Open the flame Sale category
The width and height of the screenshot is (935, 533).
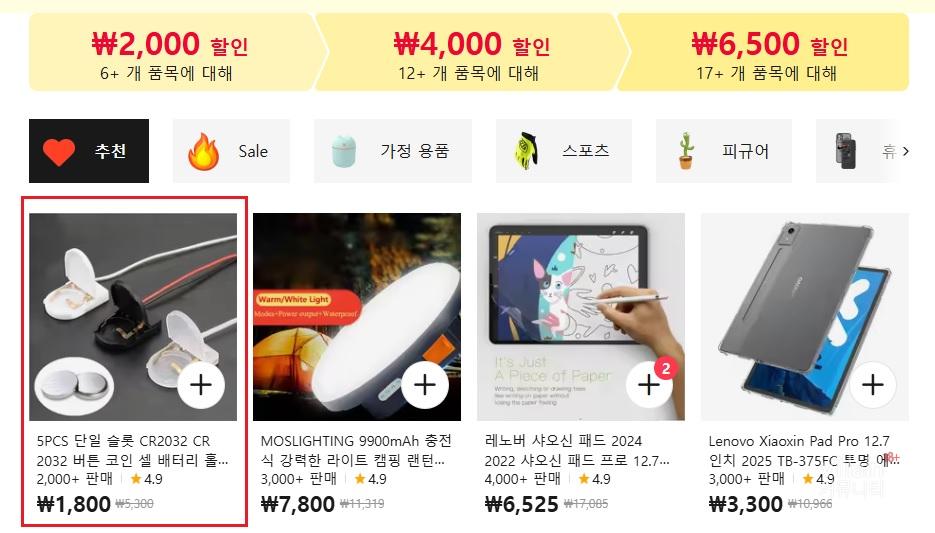click(231, 151)
